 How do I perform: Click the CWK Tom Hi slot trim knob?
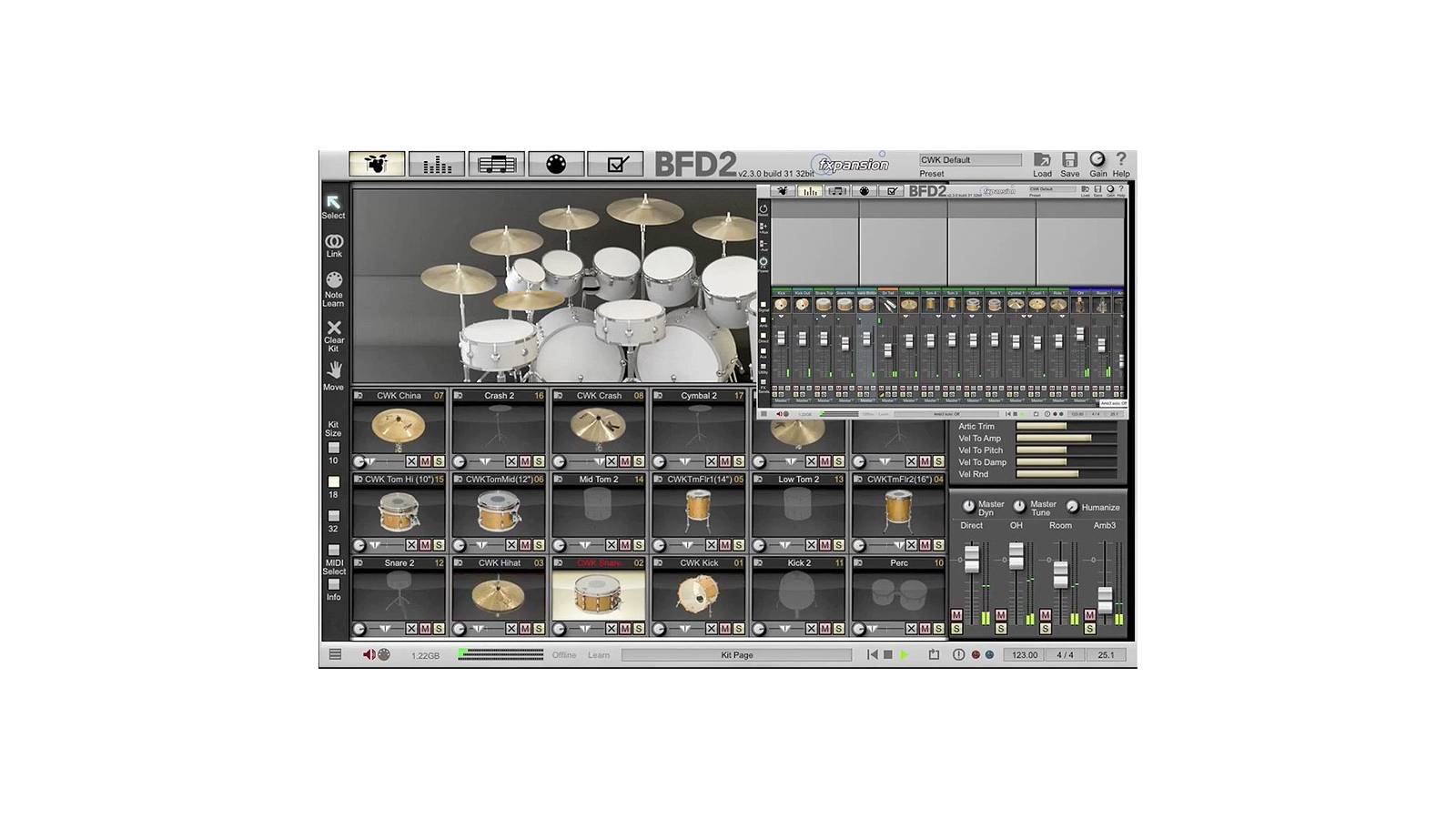(359, 545)
